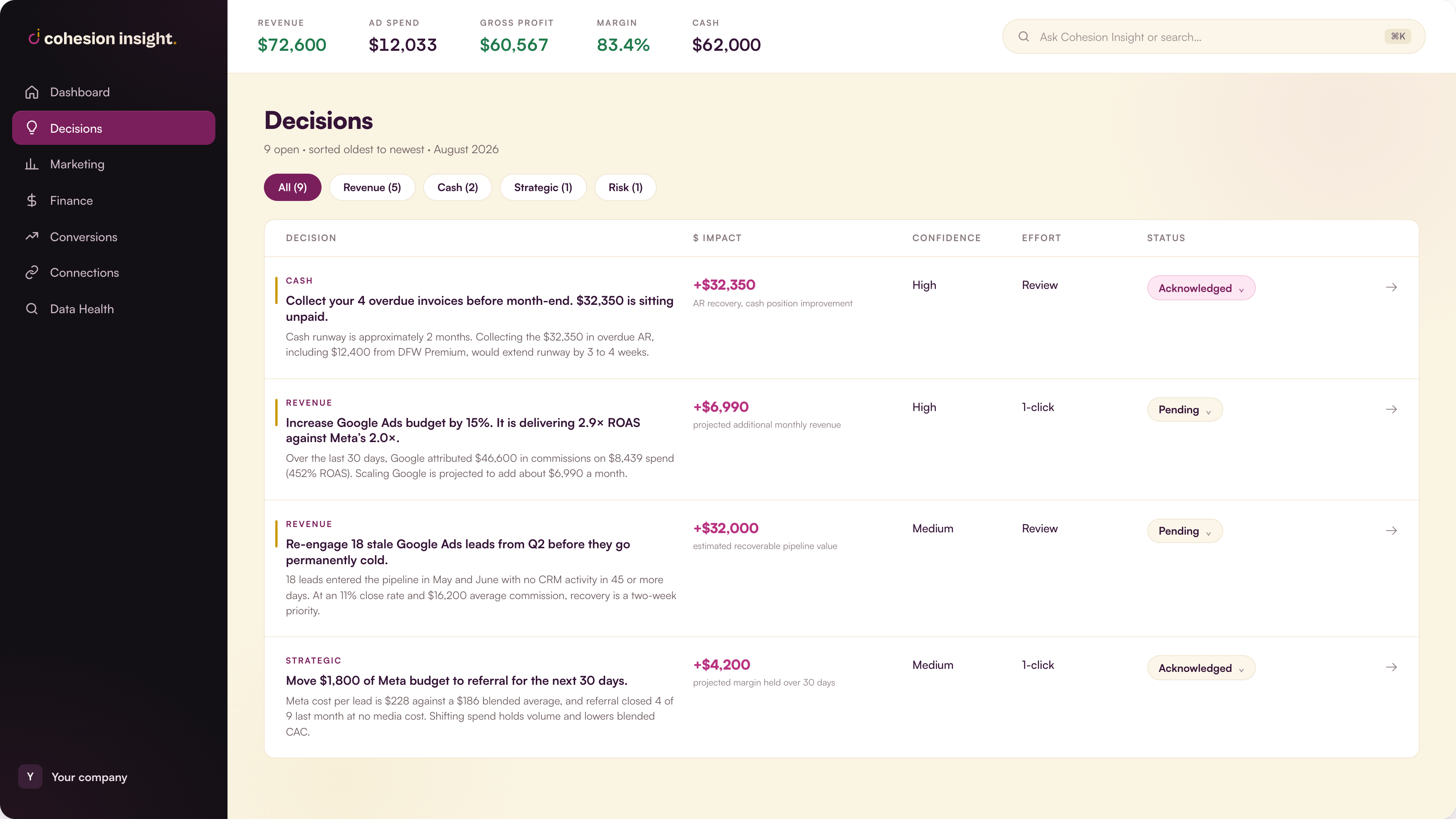
Task: Open the 'Move $1,800 of Meta budget' title
Action: pyautogui.click(x=457, y=681)
